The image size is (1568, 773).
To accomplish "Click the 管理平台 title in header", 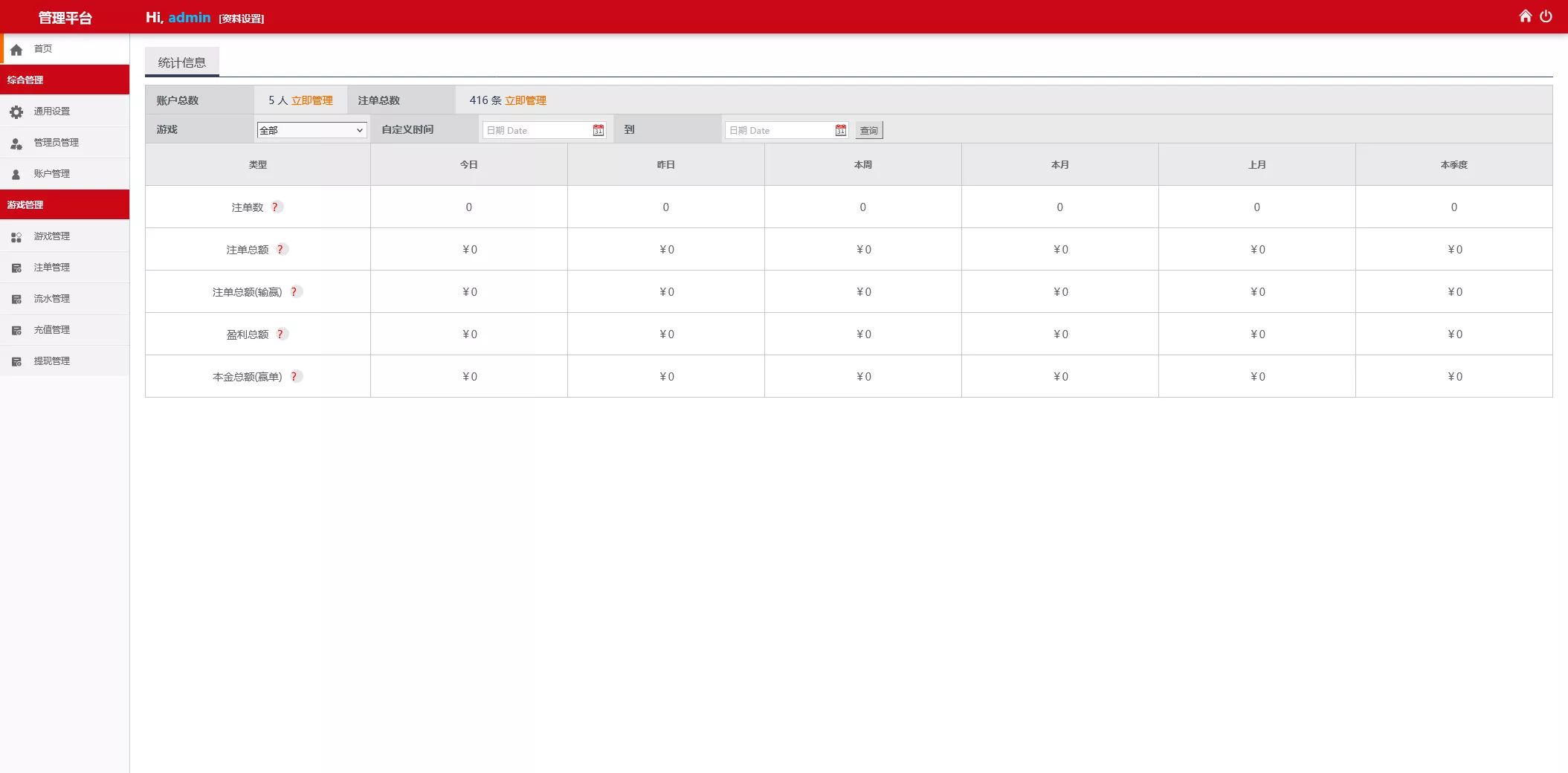I will [65, 18].
